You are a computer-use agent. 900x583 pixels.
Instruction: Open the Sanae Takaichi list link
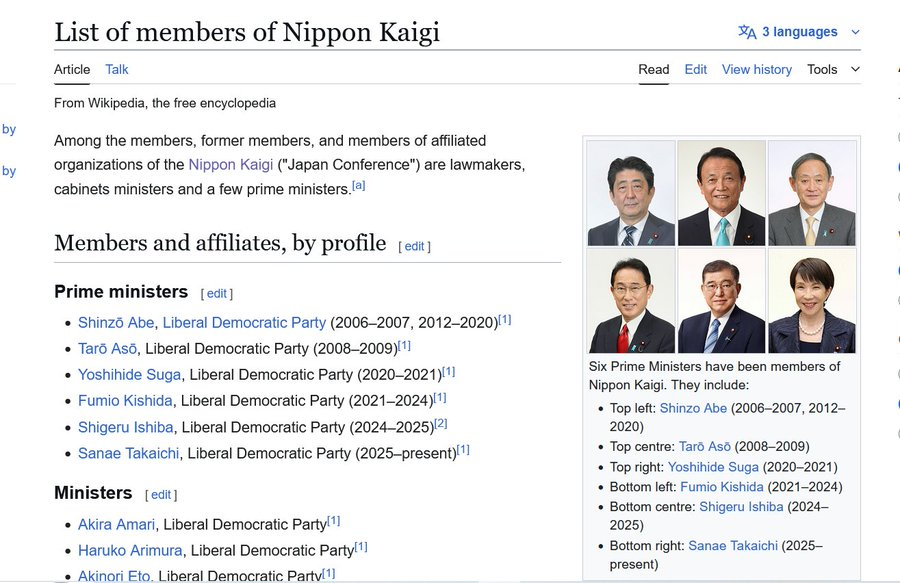click(x=129, y=453)
